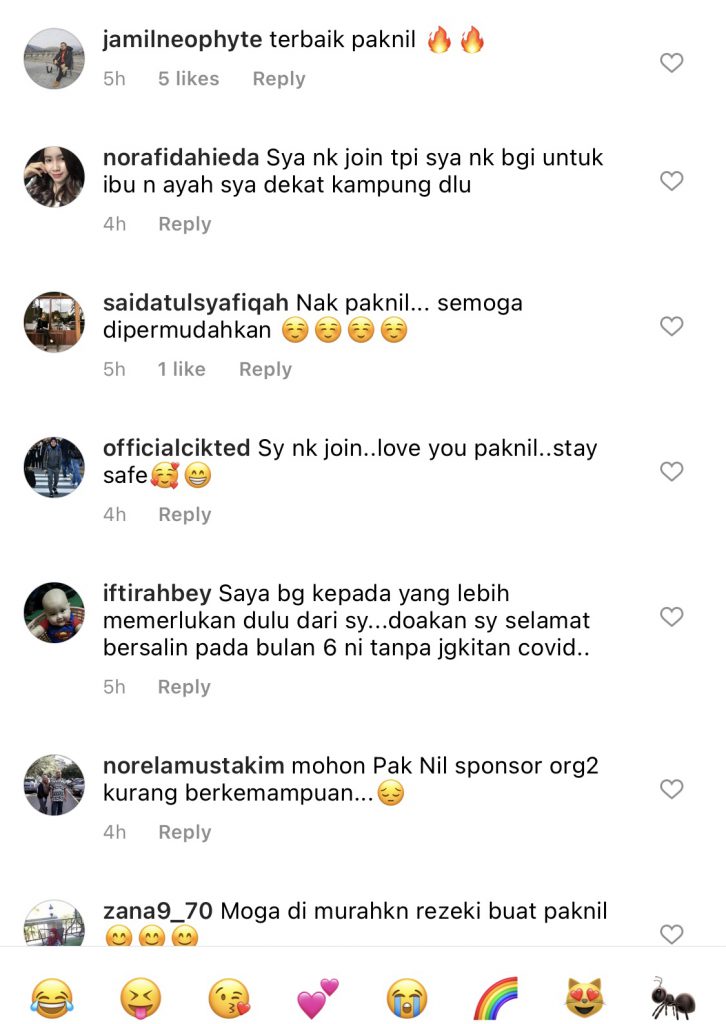Add the two pink hearts emoji
This screenshot has height=1024, width=726.
click(x=318, y=998)
